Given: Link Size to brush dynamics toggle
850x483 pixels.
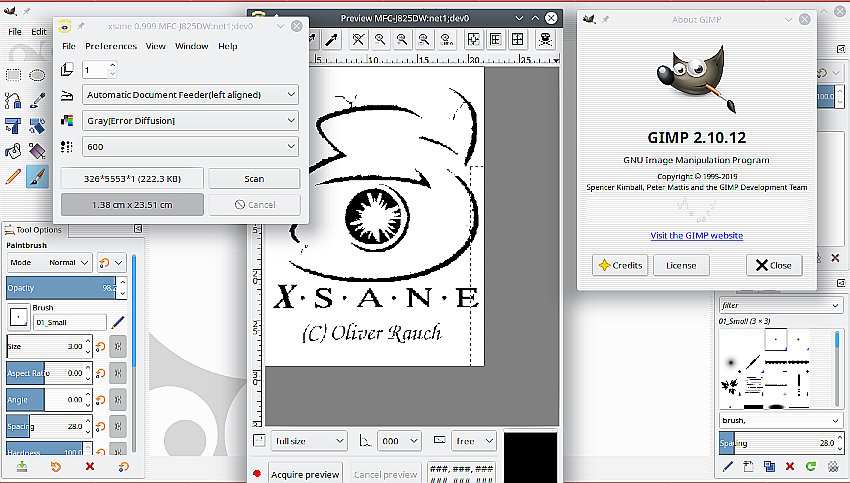Looking at the screenshot, I should click(118, 346).
